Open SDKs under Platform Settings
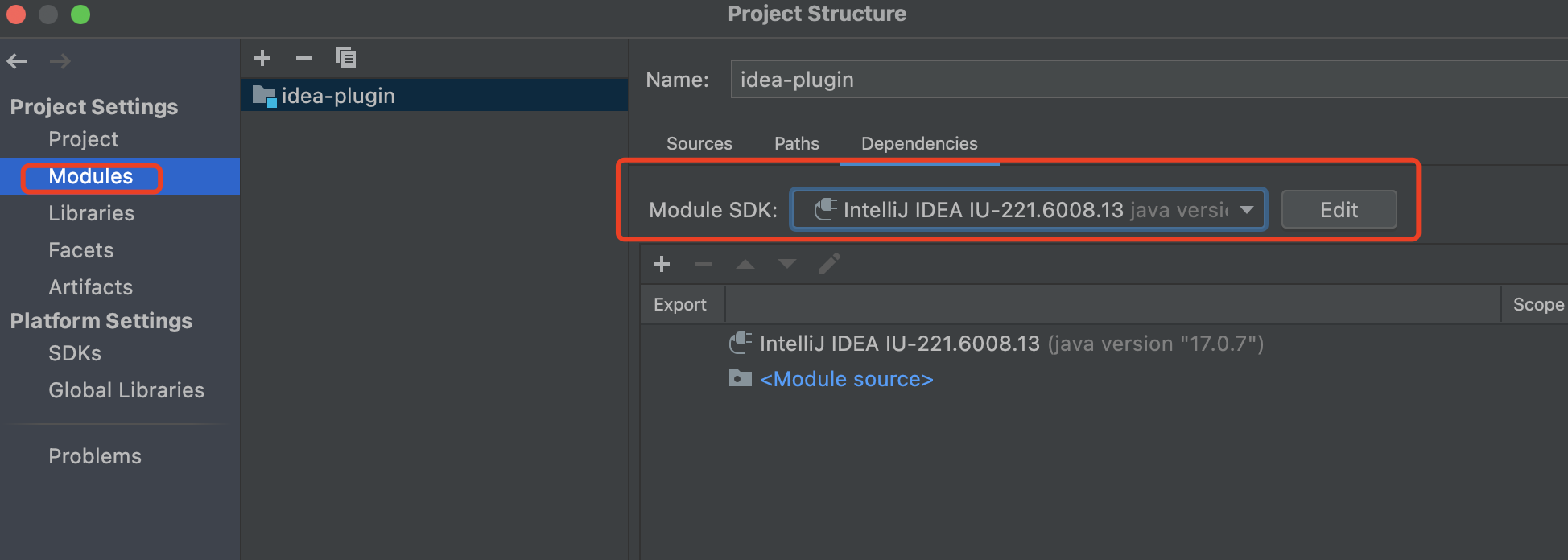This screenshot has height=560, width=1568. pyautogui.click(x=75, y=353)
